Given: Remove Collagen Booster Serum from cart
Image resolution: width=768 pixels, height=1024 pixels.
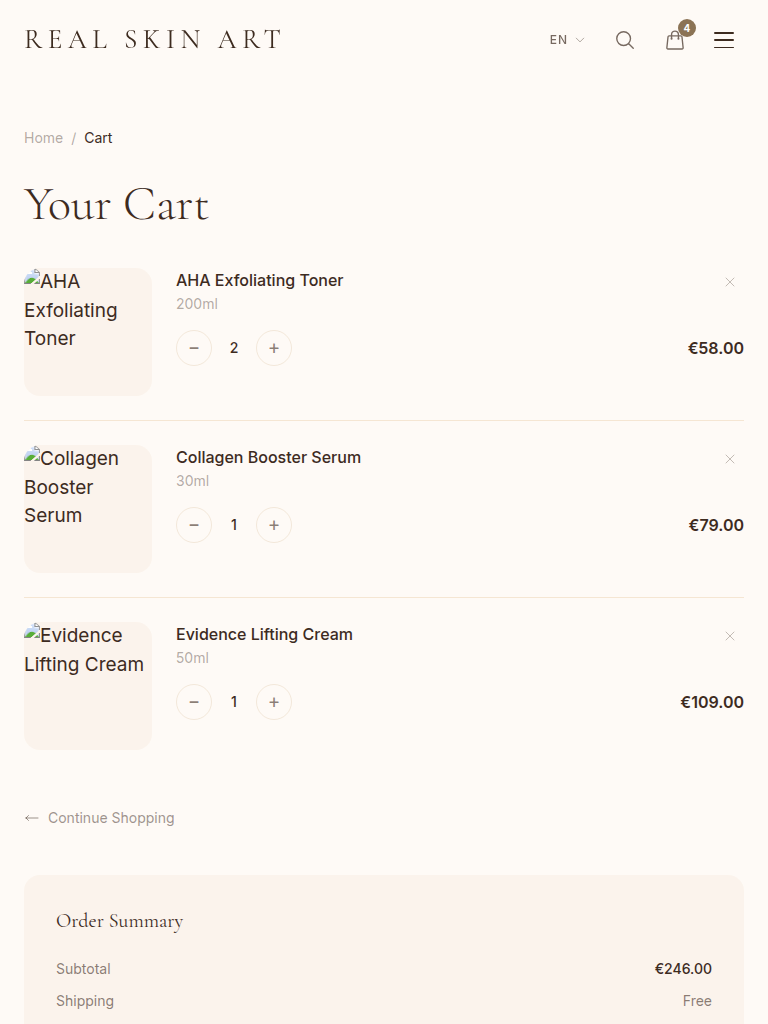Looking at the screenshot, I should pyautogui.click(x=730, y=459).
